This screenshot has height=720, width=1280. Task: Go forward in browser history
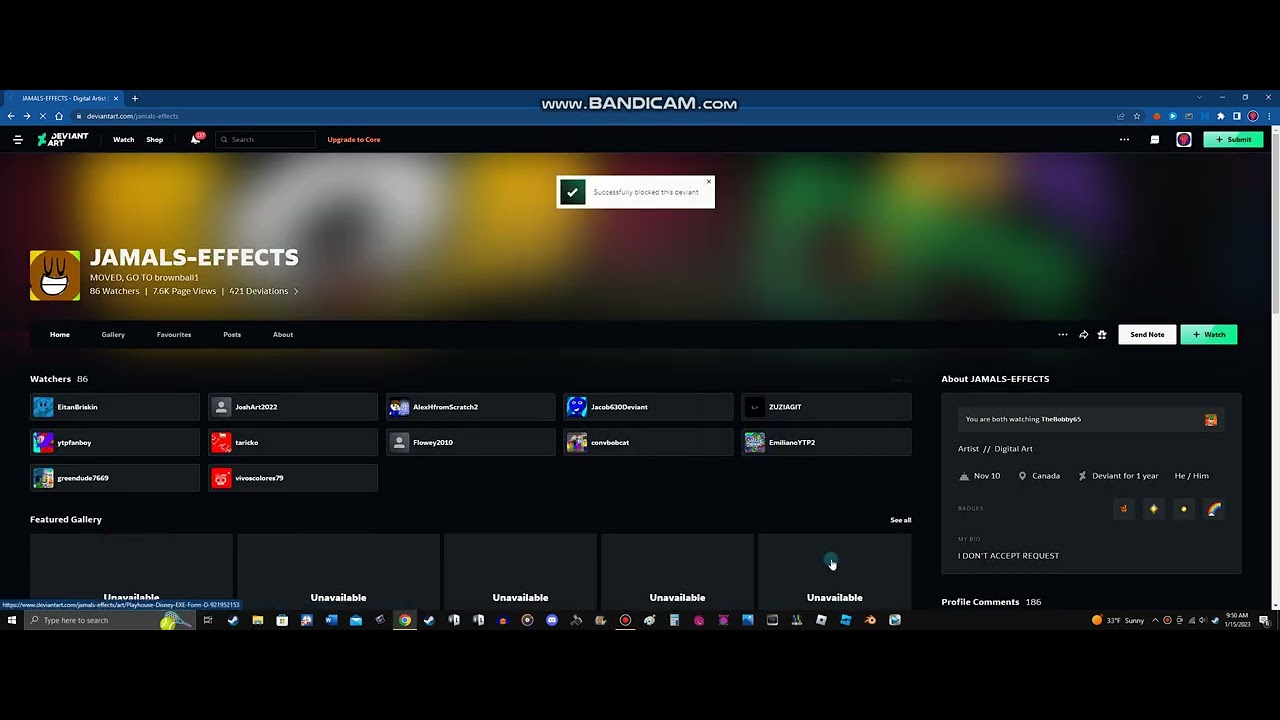27,116
